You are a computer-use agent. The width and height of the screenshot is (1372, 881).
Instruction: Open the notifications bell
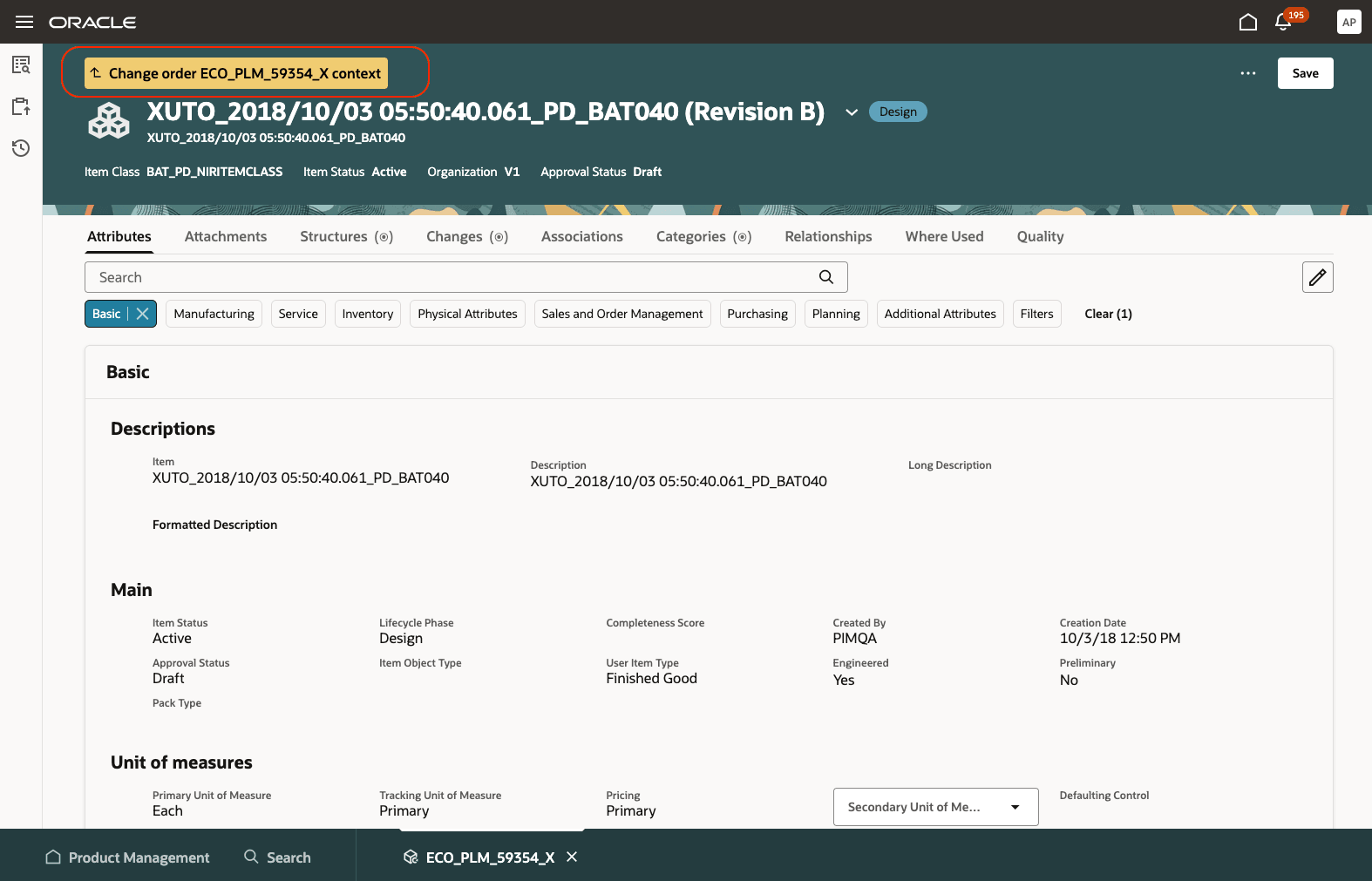pos(1283,22)
